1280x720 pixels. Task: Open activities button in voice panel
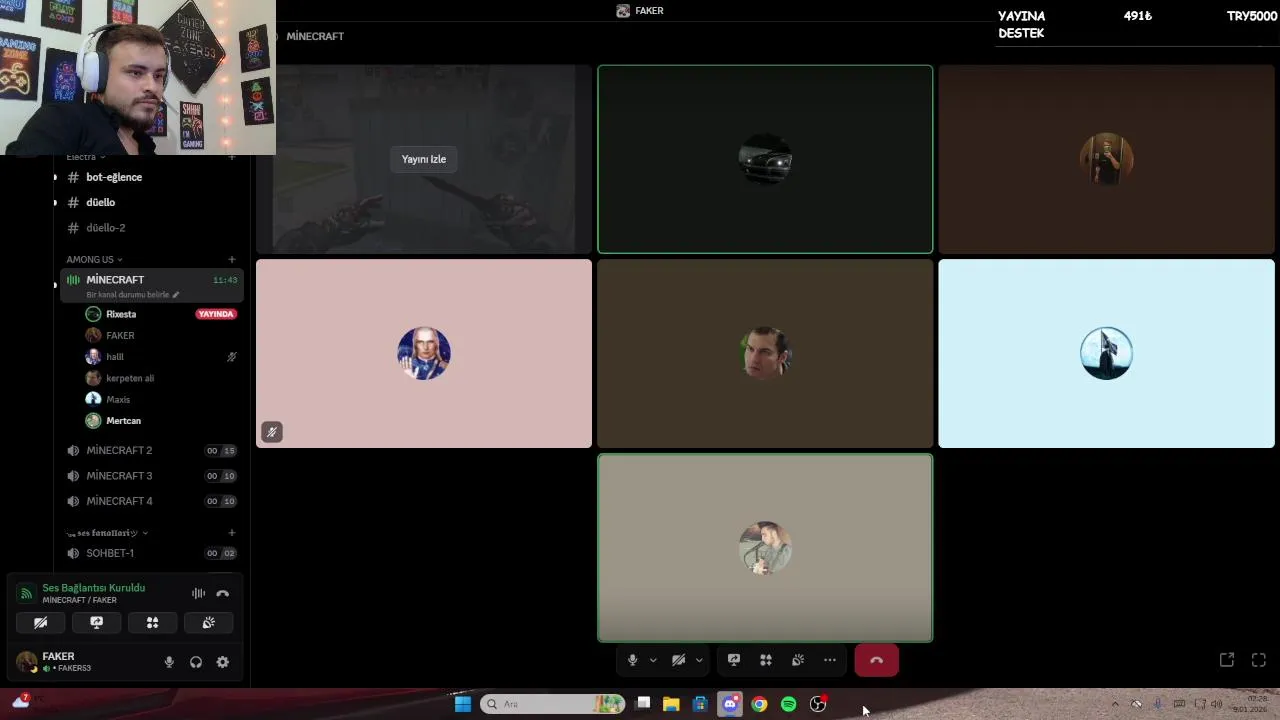(153, 622)
